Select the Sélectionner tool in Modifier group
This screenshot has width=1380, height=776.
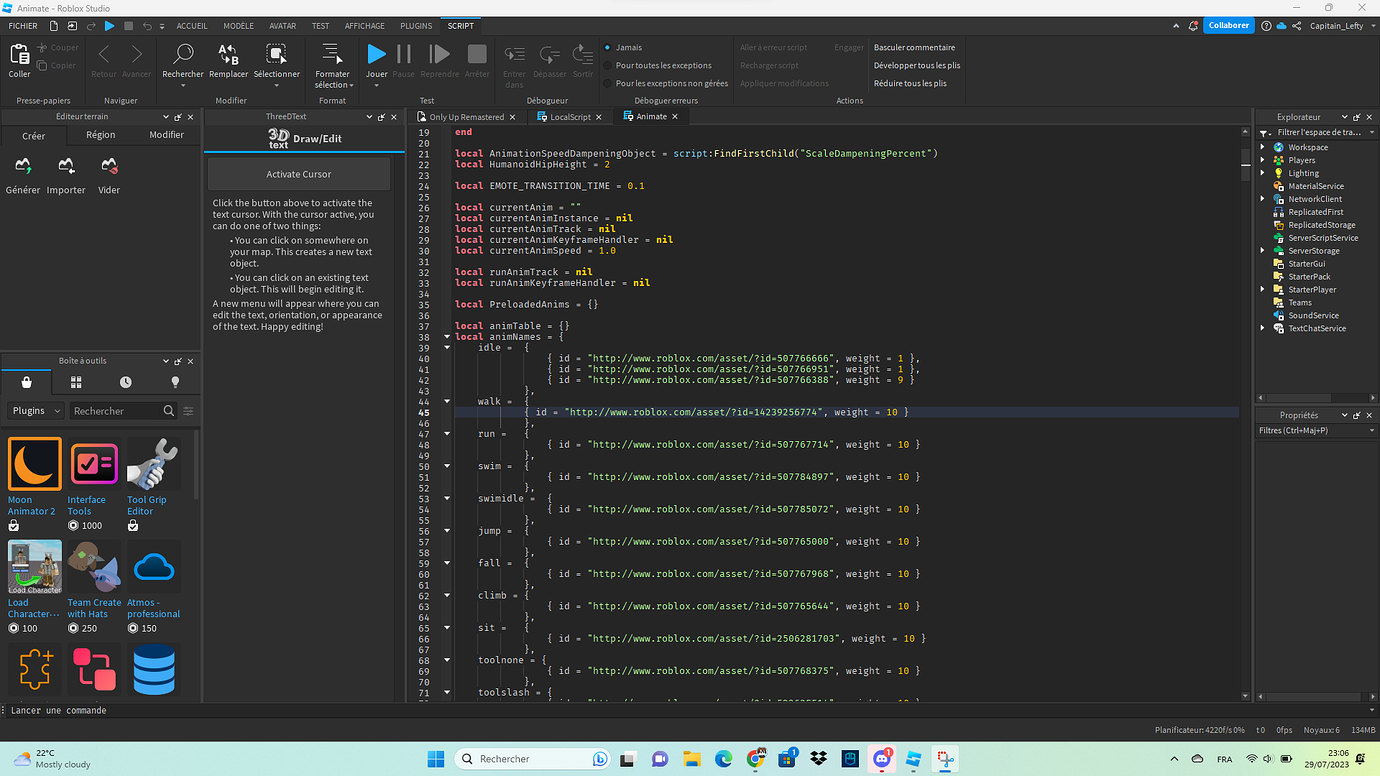tap(276, 62)
